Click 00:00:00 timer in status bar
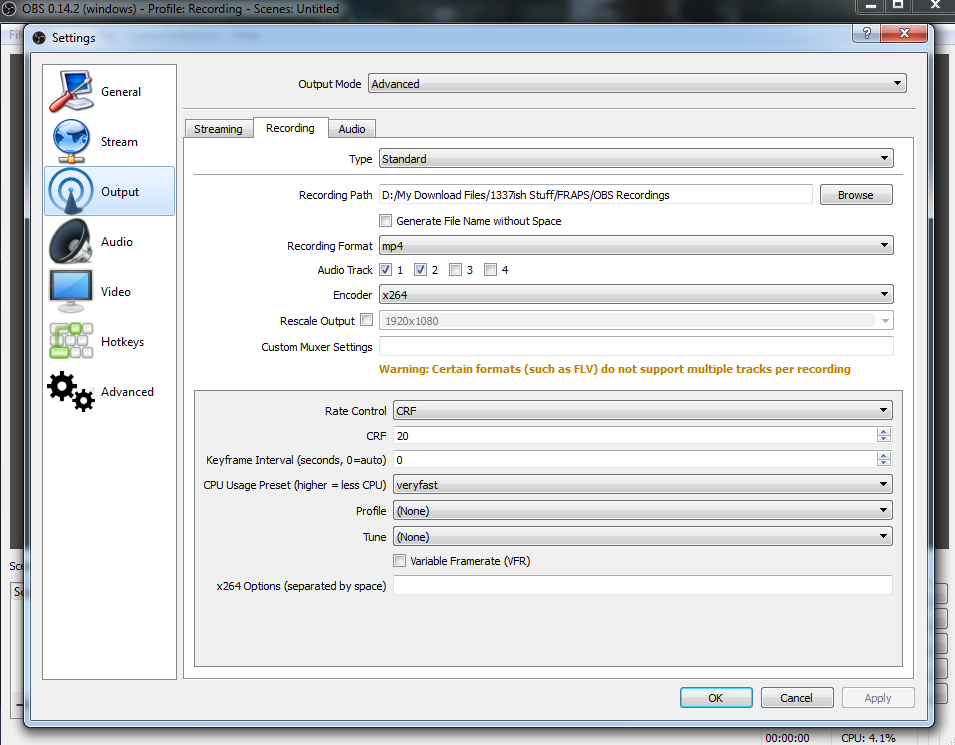Viewport: 955px width, 745px height. tap(787, 737)
